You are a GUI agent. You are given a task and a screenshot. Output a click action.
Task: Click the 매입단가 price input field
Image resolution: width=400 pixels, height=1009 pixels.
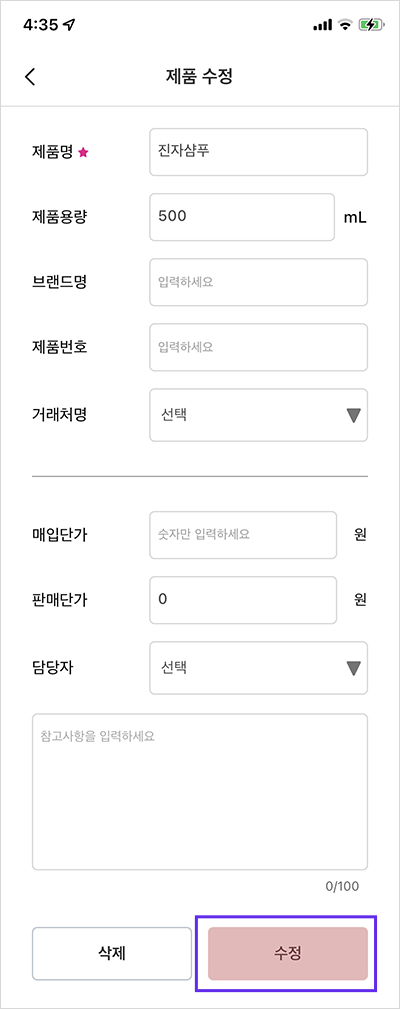tap(243, 535)
